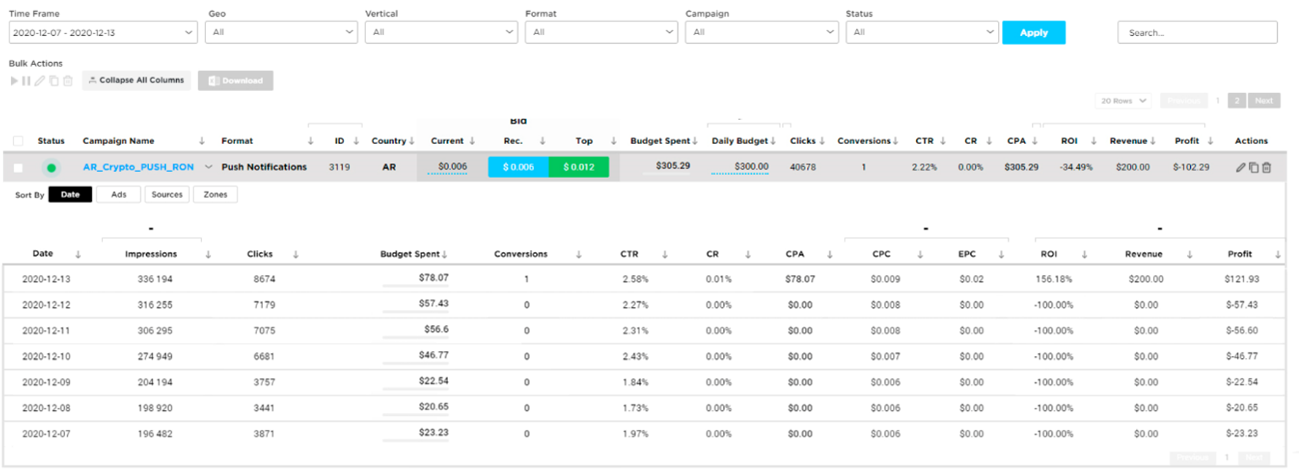Screen dimensions: 1299x473
Task: Toggle the green status indicator of AR_Crypto_PUSH_RON
Action: coord(51,167)
